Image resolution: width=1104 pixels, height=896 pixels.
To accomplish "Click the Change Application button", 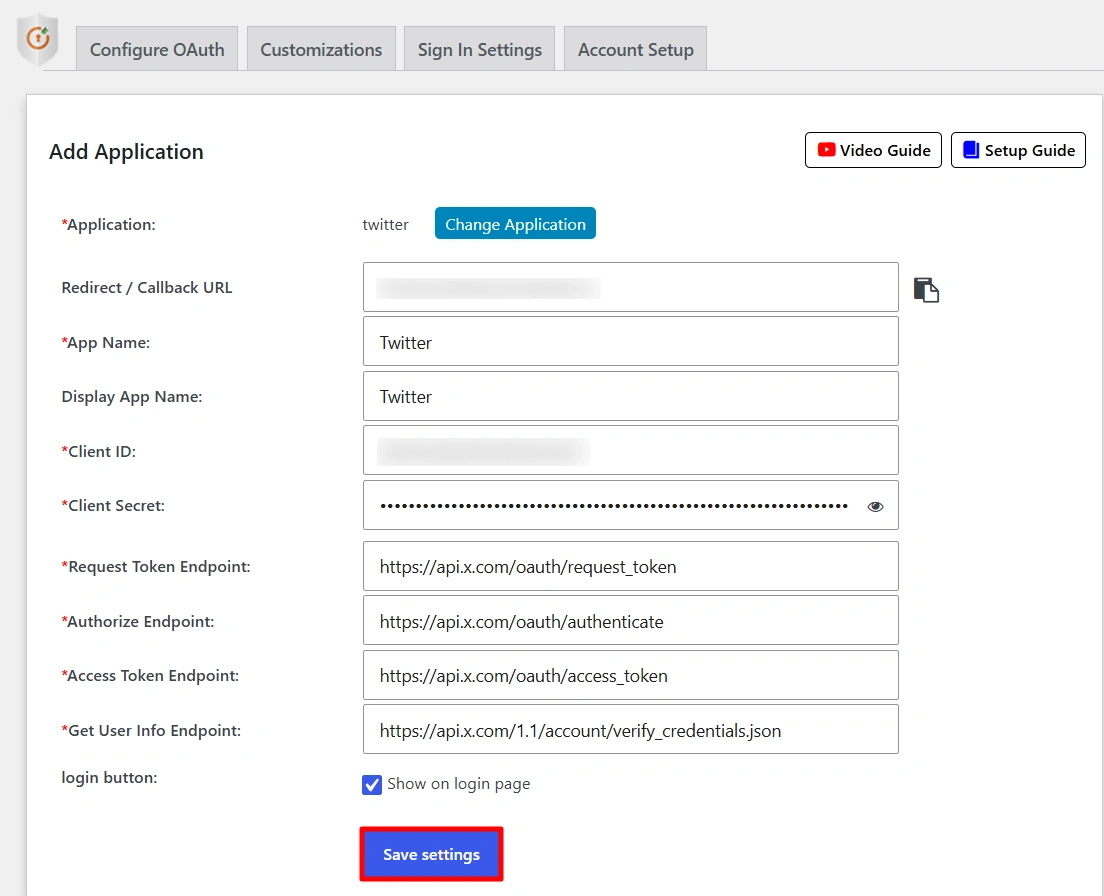I will coord(515,224).
